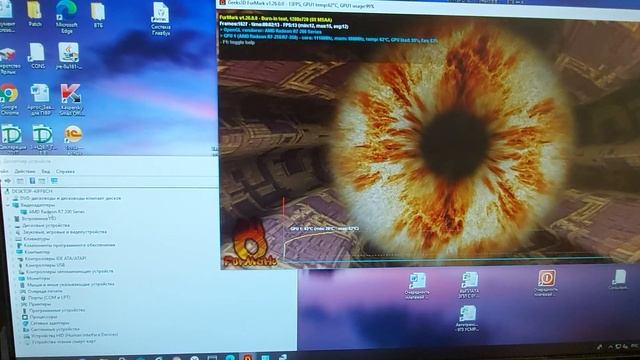640x360 pixels.
Task: Expand the Порты (COM и LPT) category
Action: tap(17, 298)
